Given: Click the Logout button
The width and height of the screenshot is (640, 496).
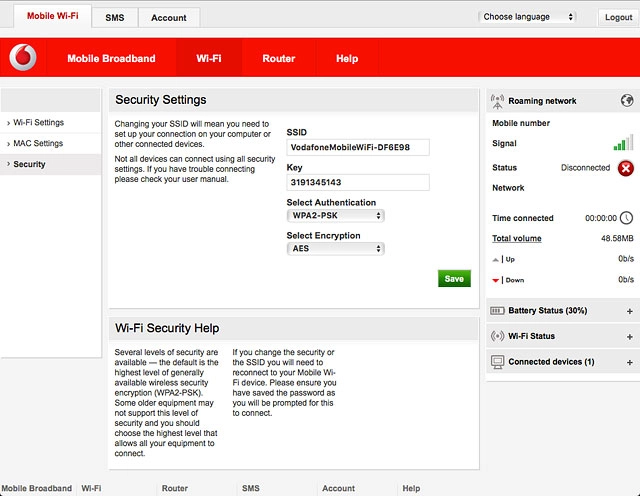Looking at the screenshot, I should pyautogui.click(x=618, y=17).
